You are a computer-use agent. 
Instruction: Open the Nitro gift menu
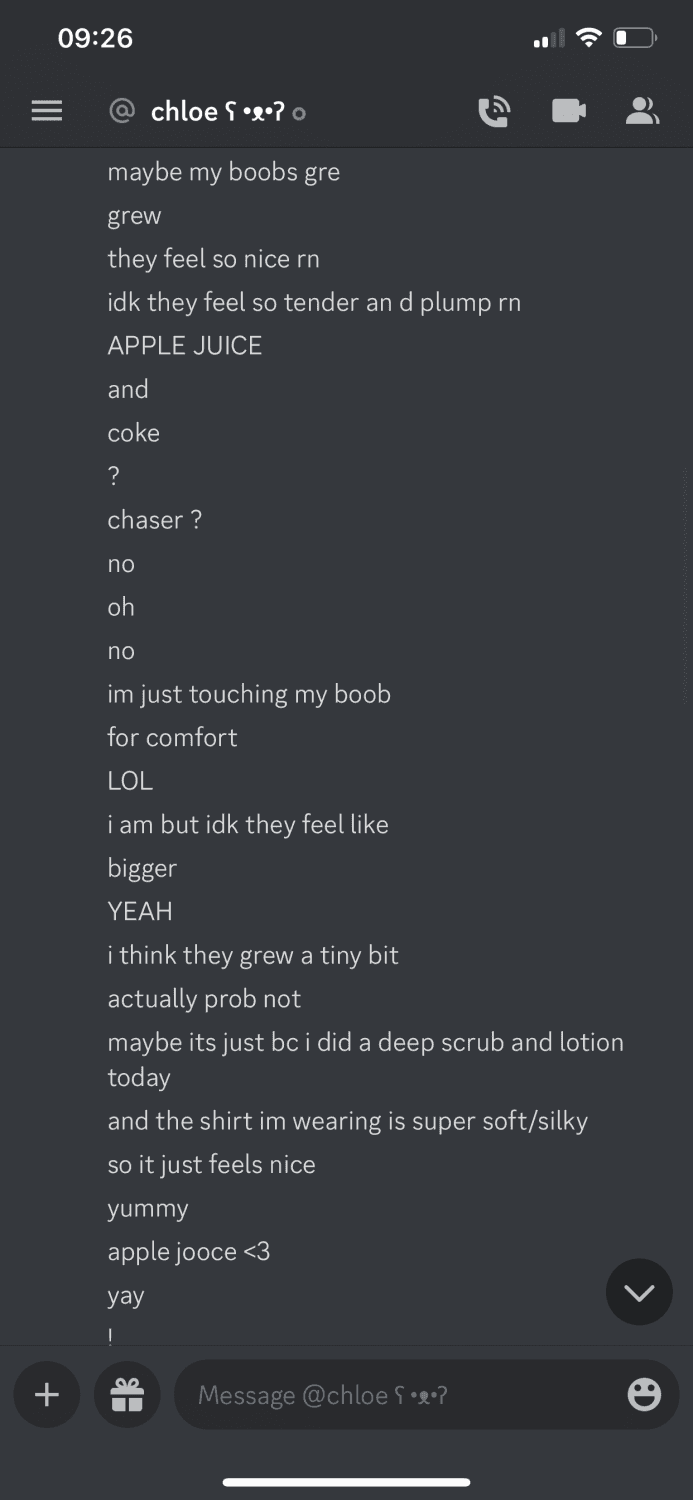pos(126,1394)
